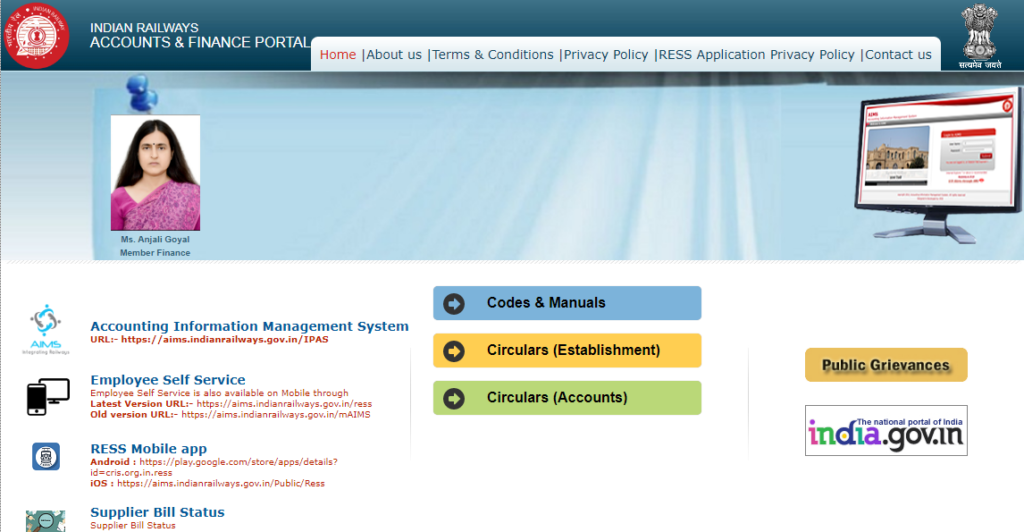
Task: Open the Supplier Bill Status link
Action: pos(157,512)
